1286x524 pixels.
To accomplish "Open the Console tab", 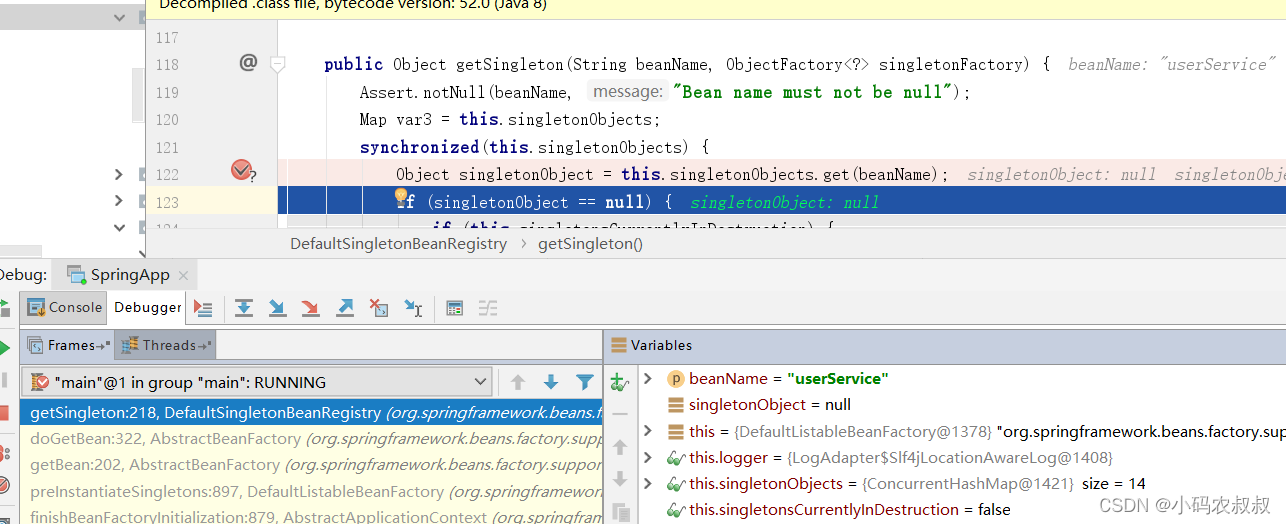I will point(65,307).
